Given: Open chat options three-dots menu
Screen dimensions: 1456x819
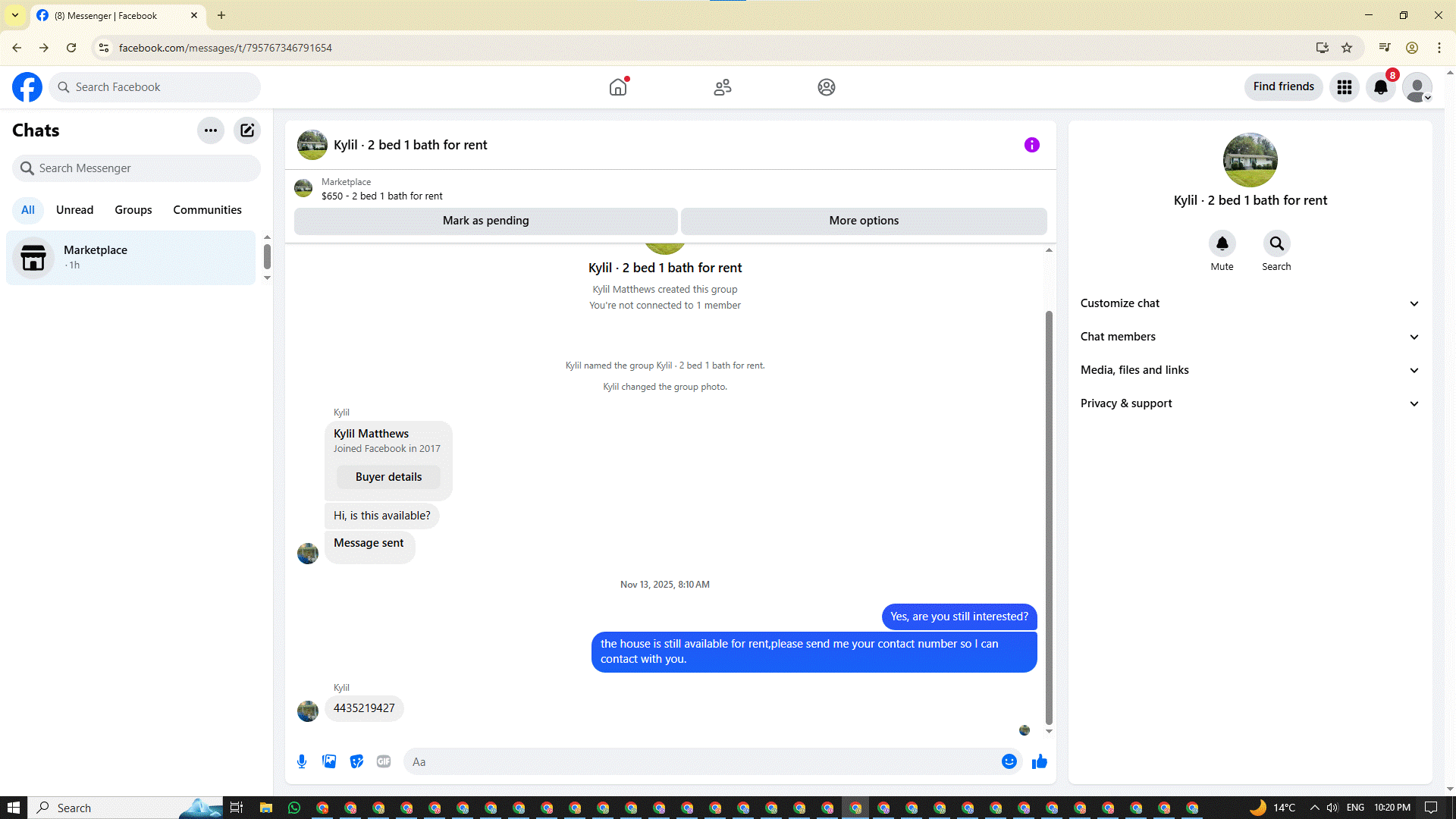Looking at the screenshot, I should [x=211, y=130].
